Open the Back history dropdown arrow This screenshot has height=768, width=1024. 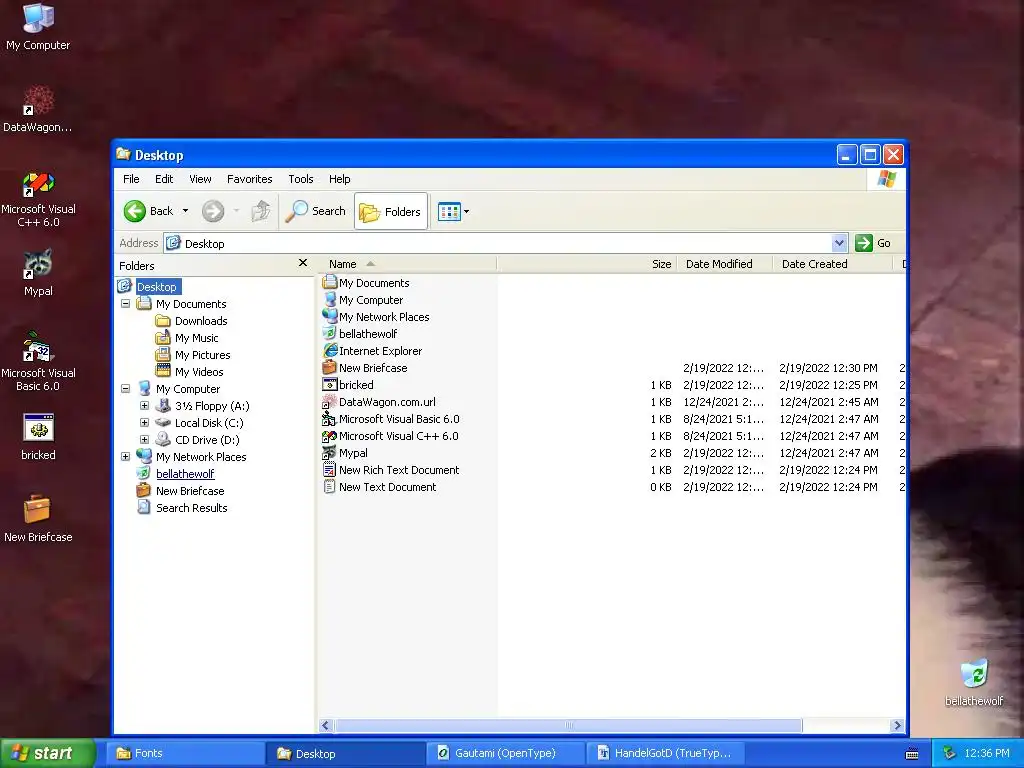click(185, 211)
